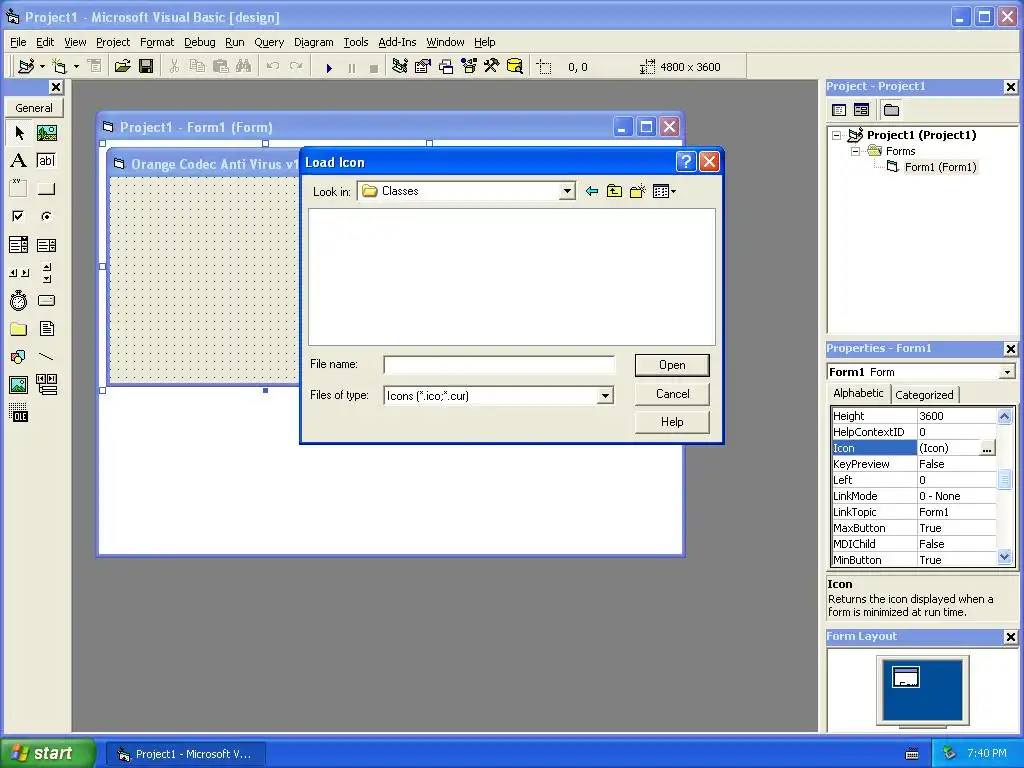Select the Timer control tool
Screen dimensions: 1024x768
pos(19,301)
